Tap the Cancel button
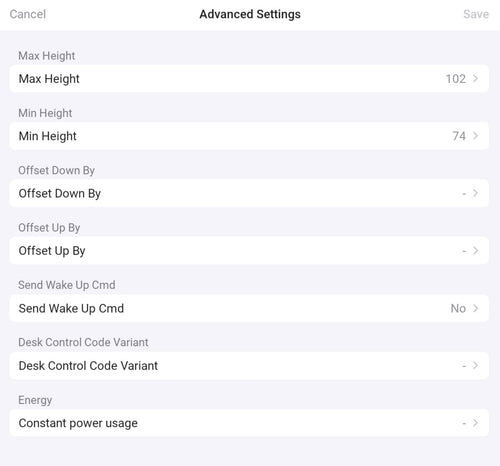The width and height of the screenshot is (500, 466). point(28,14)
